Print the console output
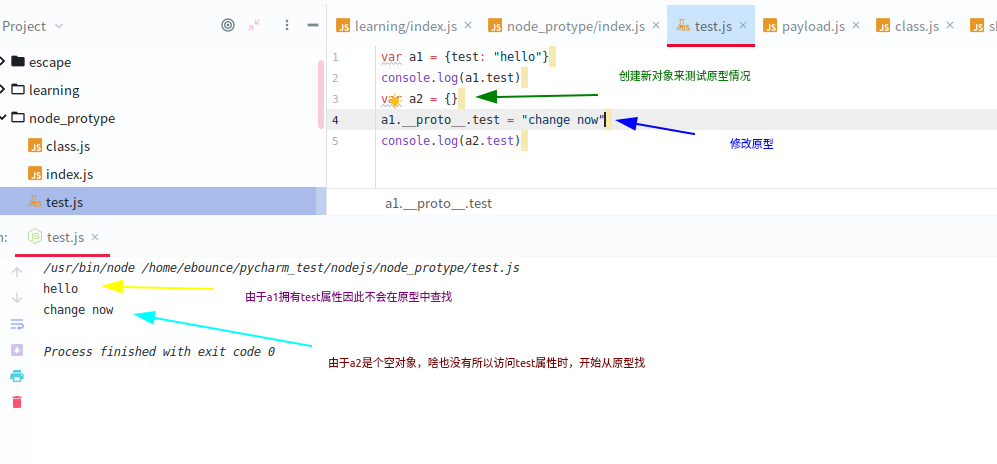The image size is (997, 464). click(x=16, y=376)
